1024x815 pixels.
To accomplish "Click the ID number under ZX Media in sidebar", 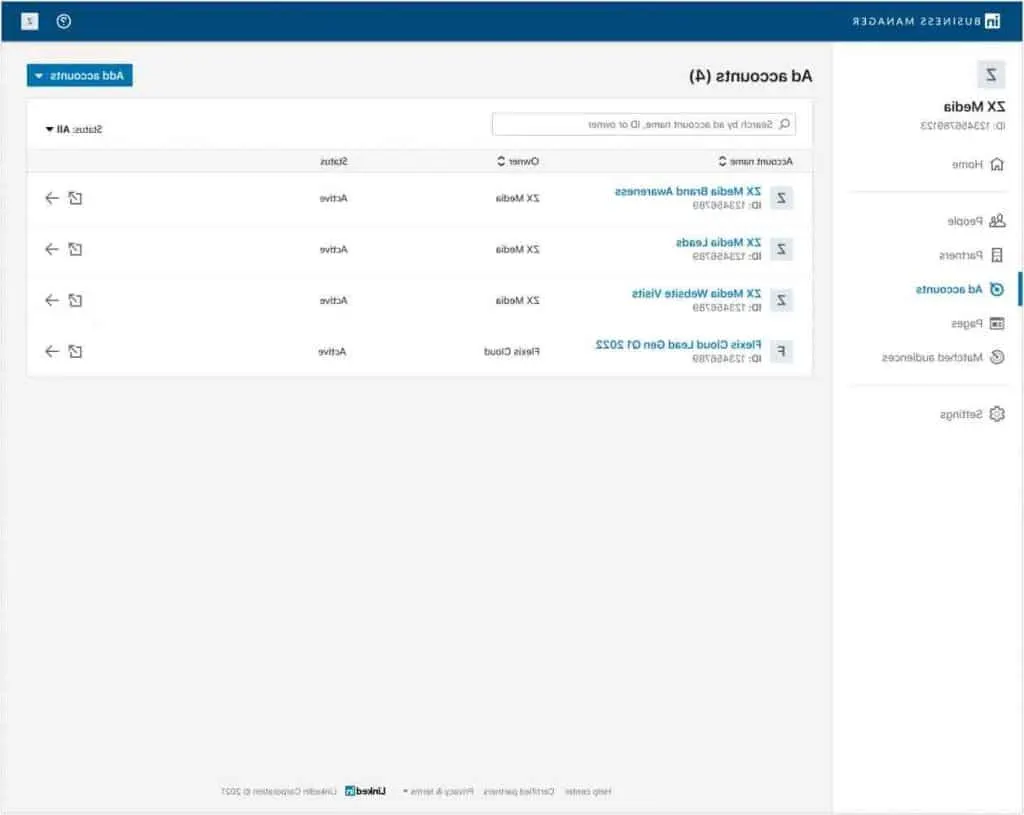I will click(963, 125).
